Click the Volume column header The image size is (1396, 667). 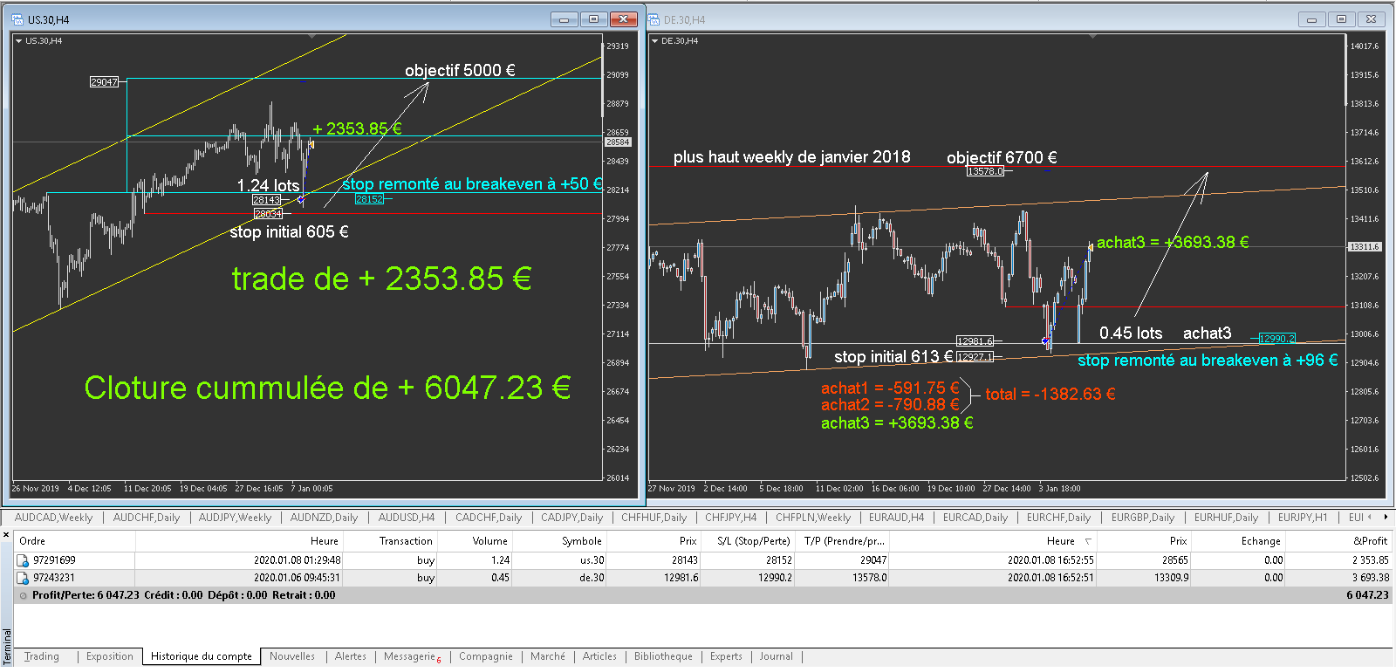point(490,540)
